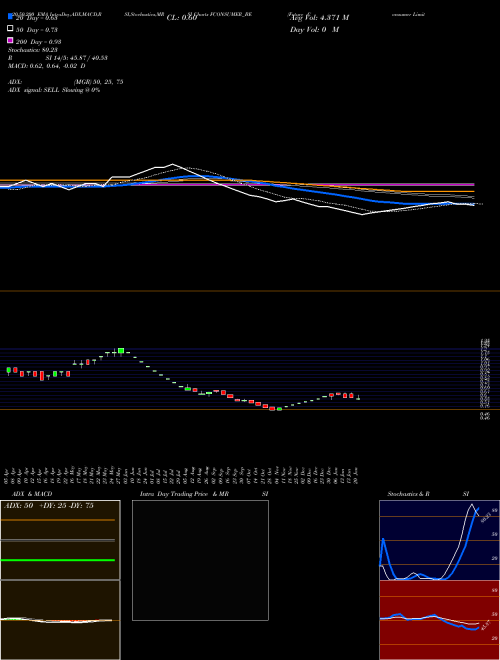The height and width of the screenshot is (660, 500).
Task: Select the Stochastics: 89.28 line in top-left info
Action: [32, 50]
